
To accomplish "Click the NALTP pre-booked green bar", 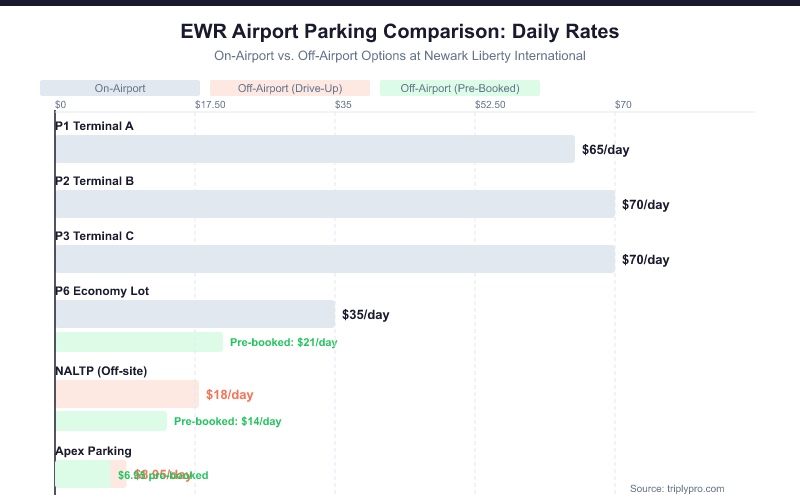I will click(111, 421).
